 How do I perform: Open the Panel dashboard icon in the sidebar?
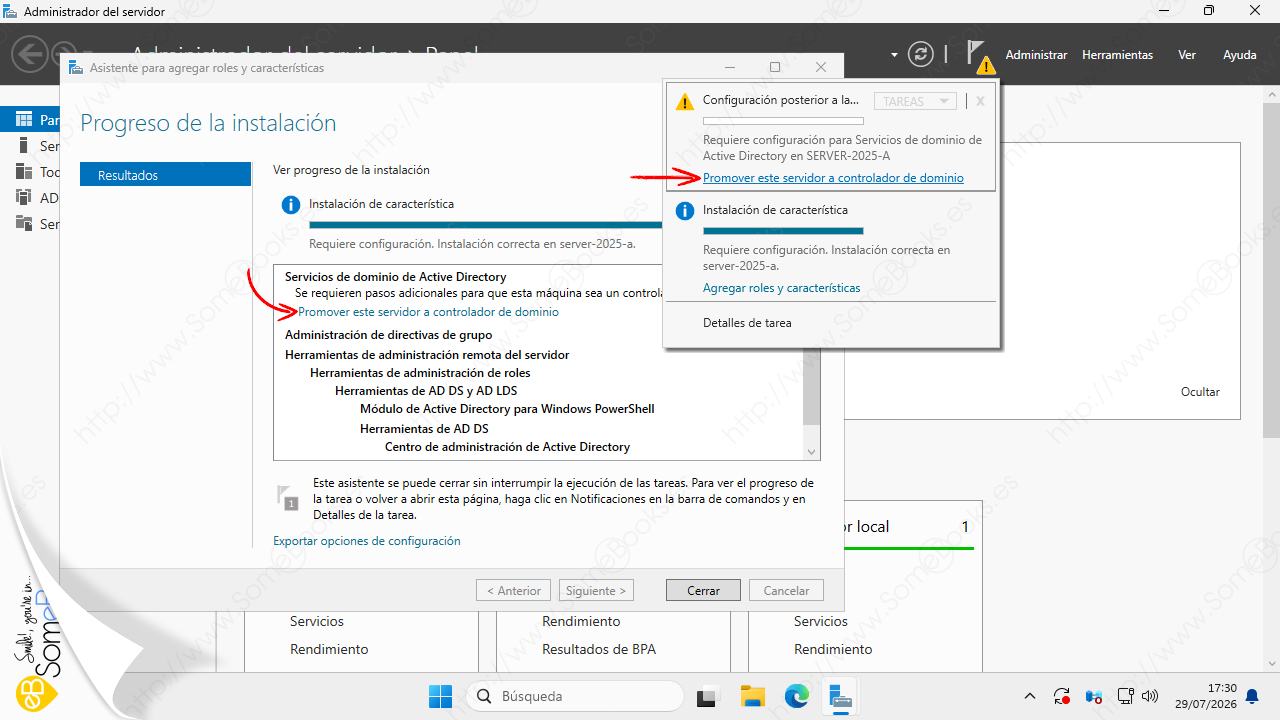(24, 120)
